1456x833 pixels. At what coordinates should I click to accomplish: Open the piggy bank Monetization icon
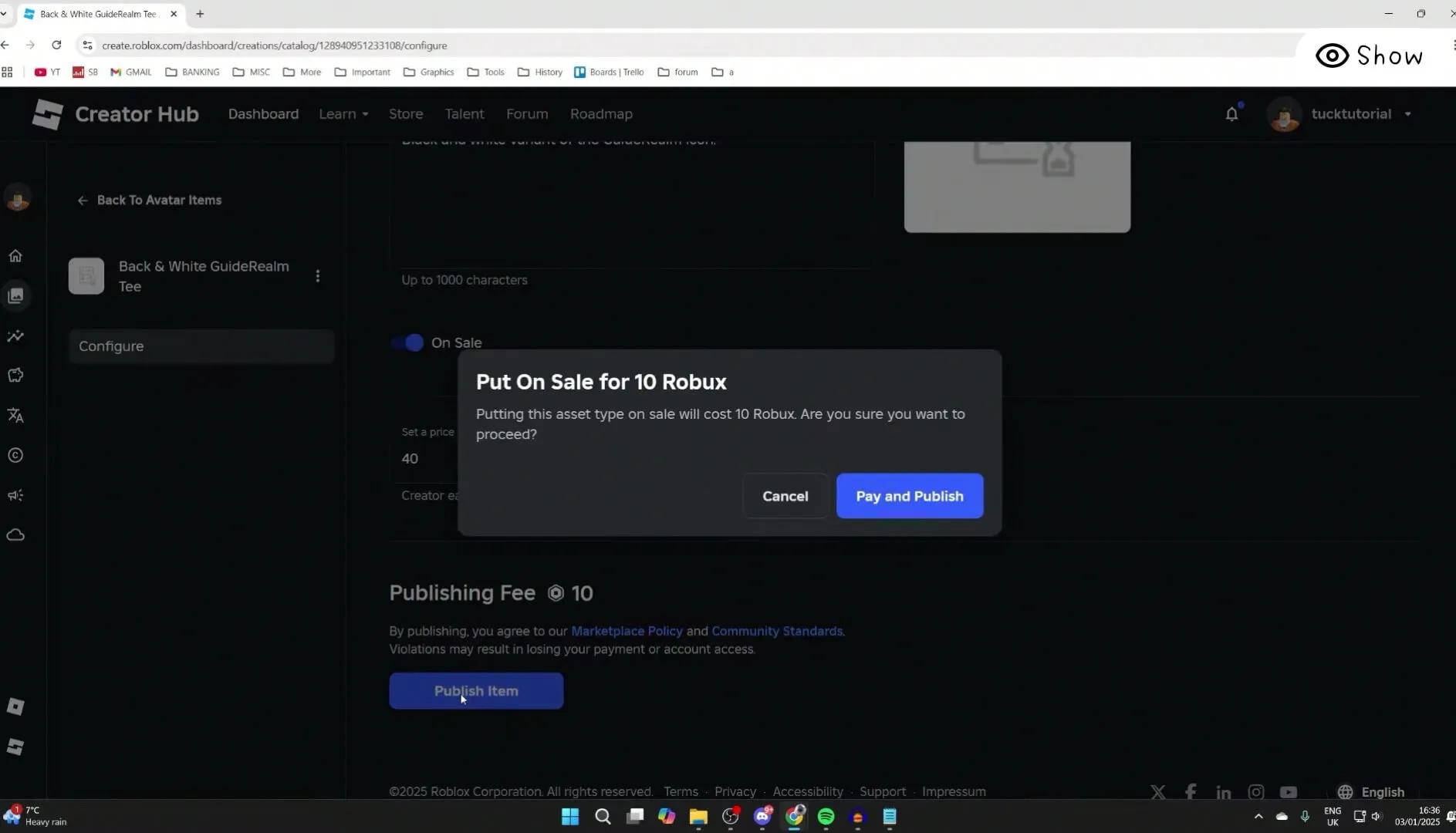click(15, 375)
